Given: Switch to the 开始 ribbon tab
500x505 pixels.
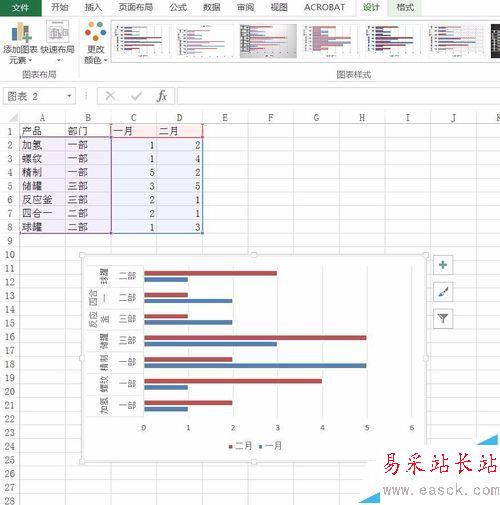Looking at the screenshot, I should (x=60, y=7).
